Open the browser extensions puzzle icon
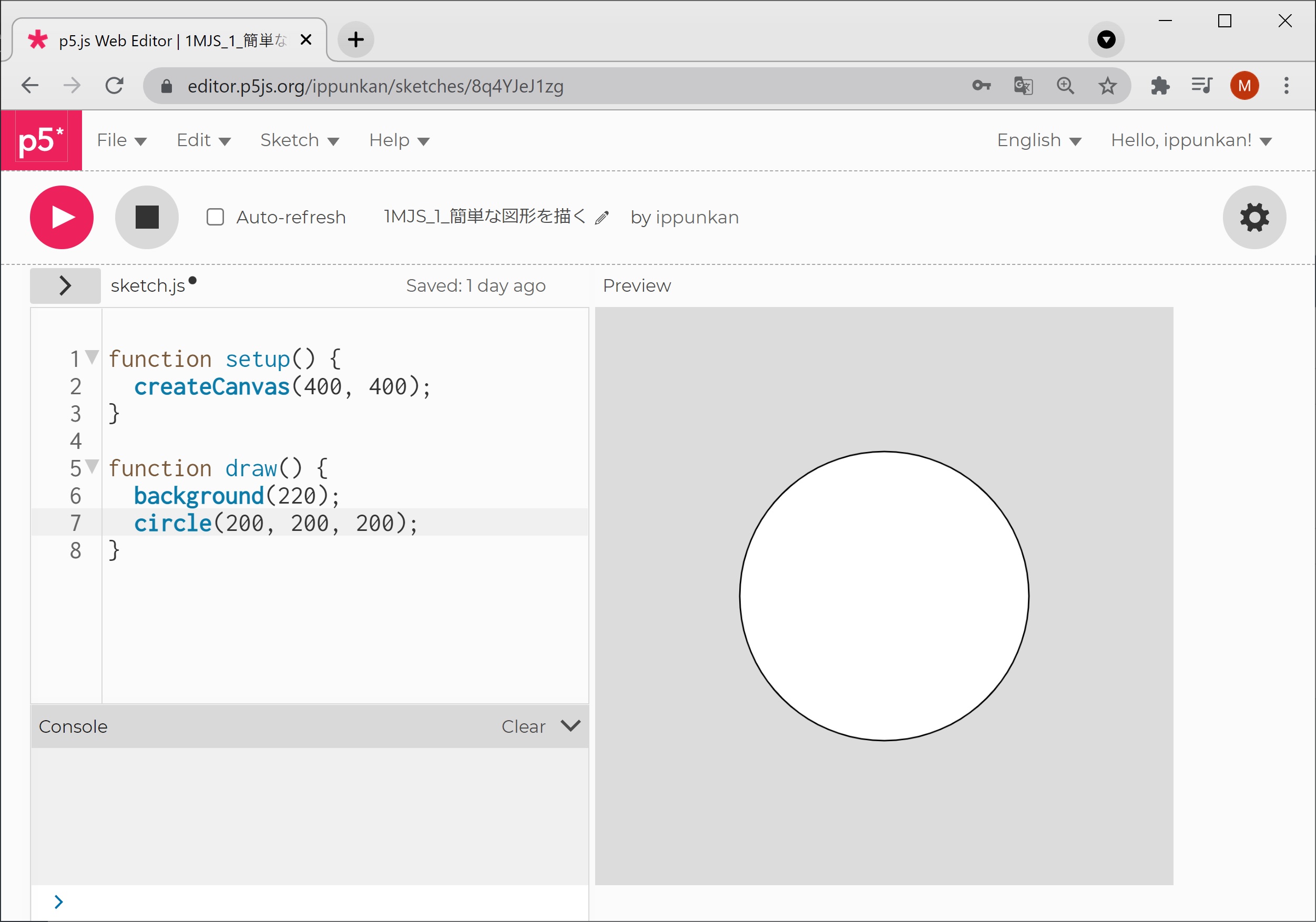This screenshot has width=1316, height=922. [1160, 86]
